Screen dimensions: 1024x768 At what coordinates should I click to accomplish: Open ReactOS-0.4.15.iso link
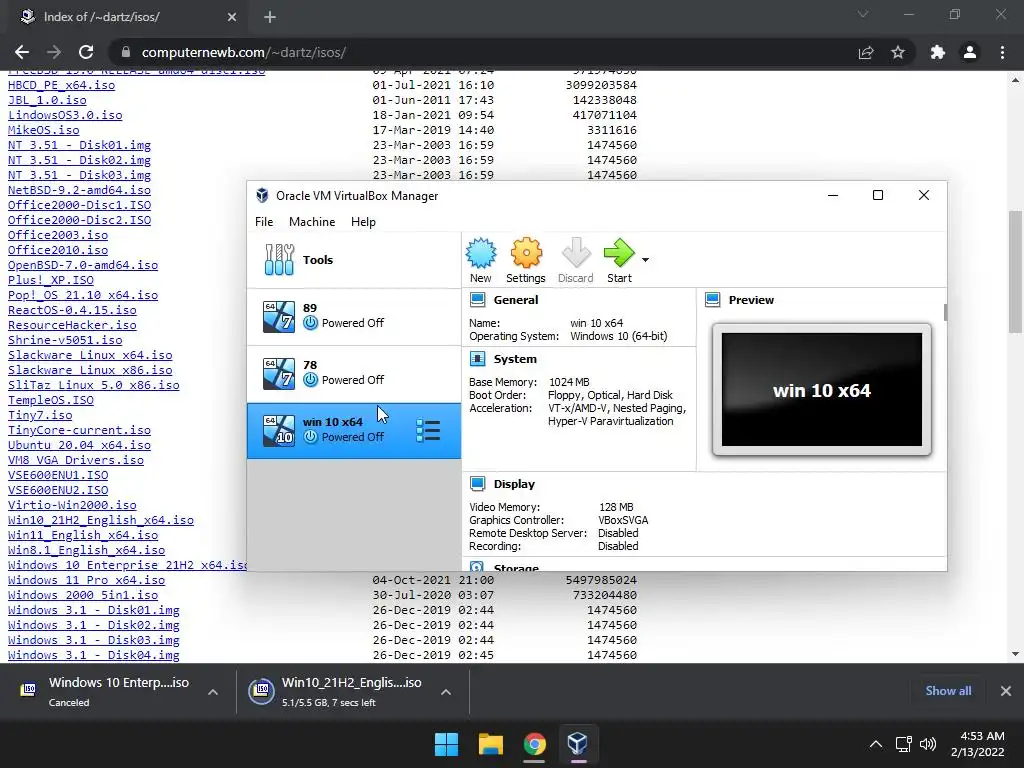[72, 310]
